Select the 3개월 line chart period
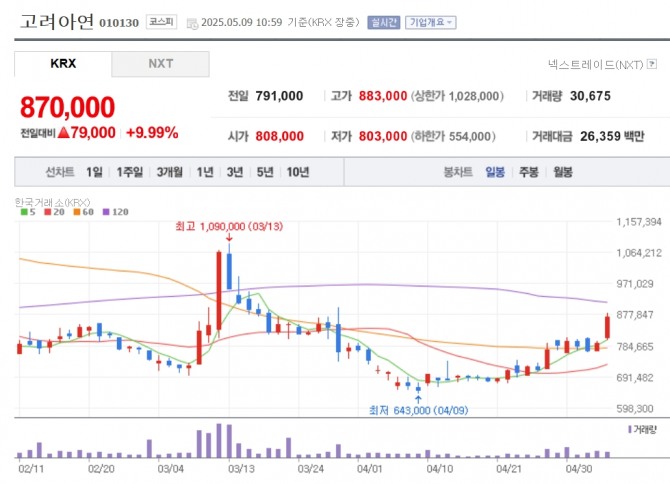The width and height of the screenshot is (670, 484). pos(170,172)
